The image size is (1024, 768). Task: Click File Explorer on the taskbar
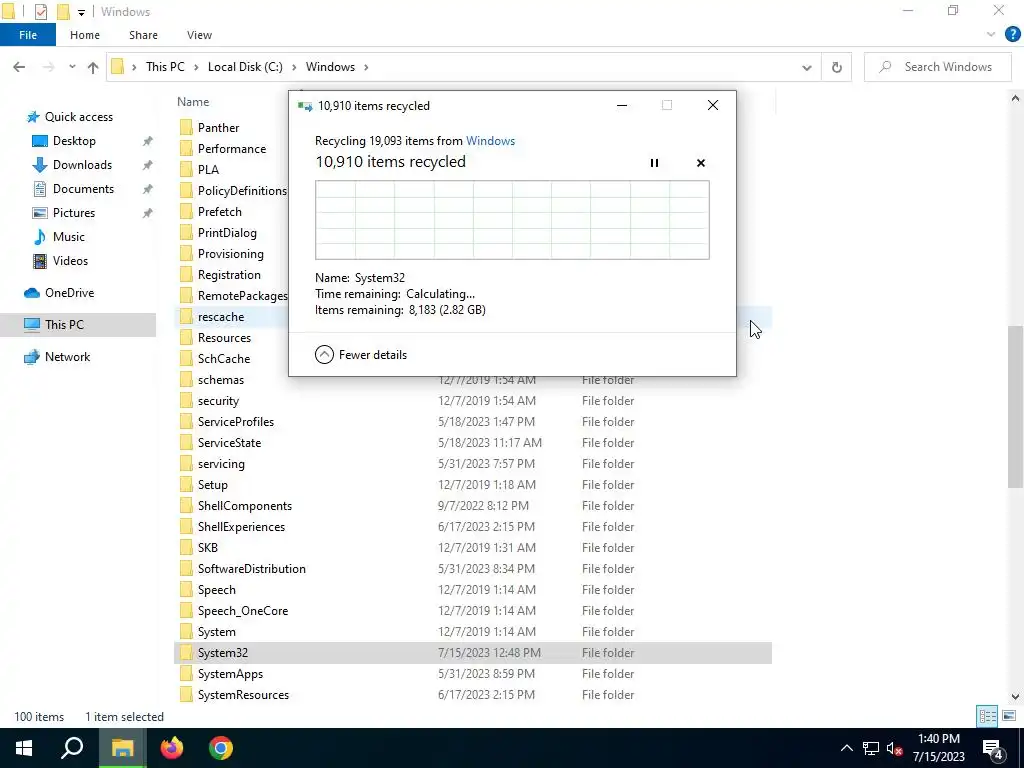(x=122, y=748)
